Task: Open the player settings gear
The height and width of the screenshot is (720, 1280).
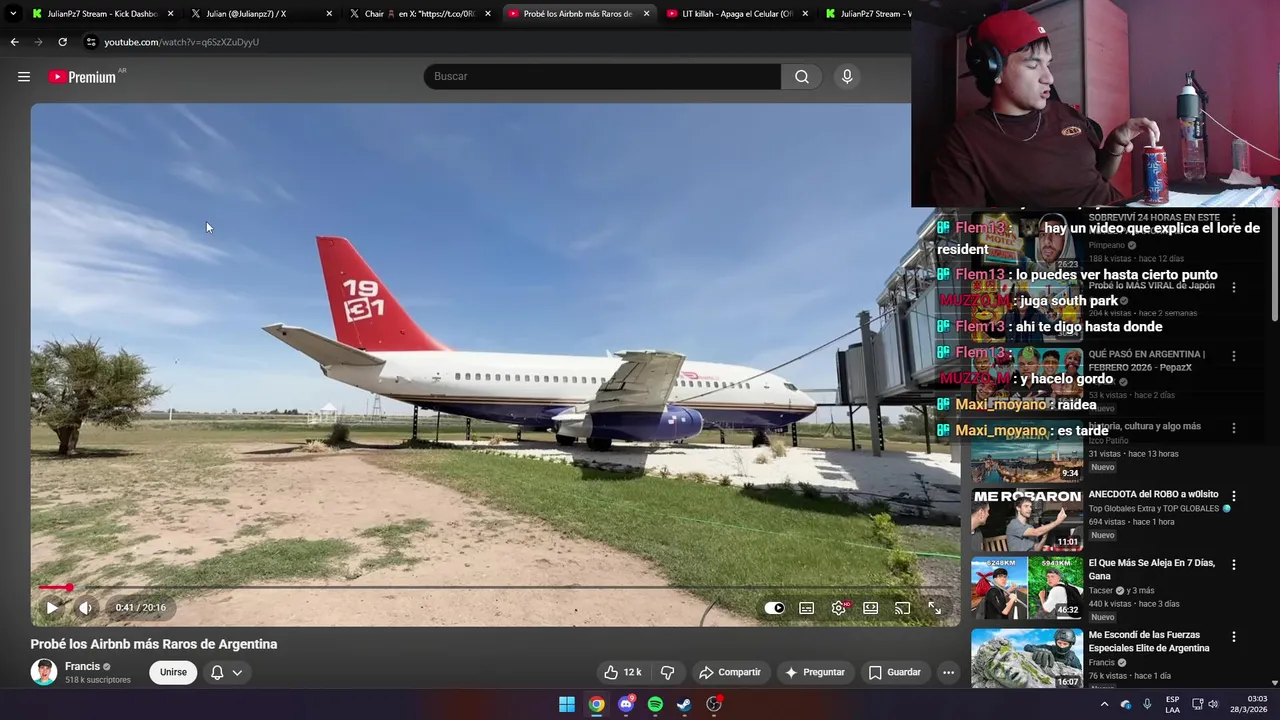Action: pyautogui.click(x=839, y=608)
